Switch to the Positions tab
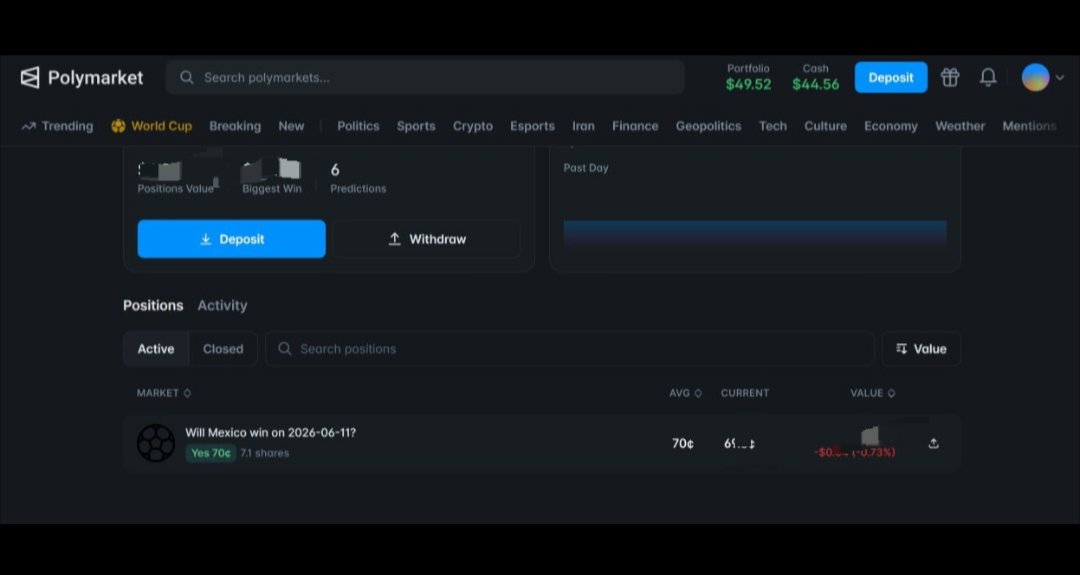This screenshot has height=575, width=1080. pos(153,305)
